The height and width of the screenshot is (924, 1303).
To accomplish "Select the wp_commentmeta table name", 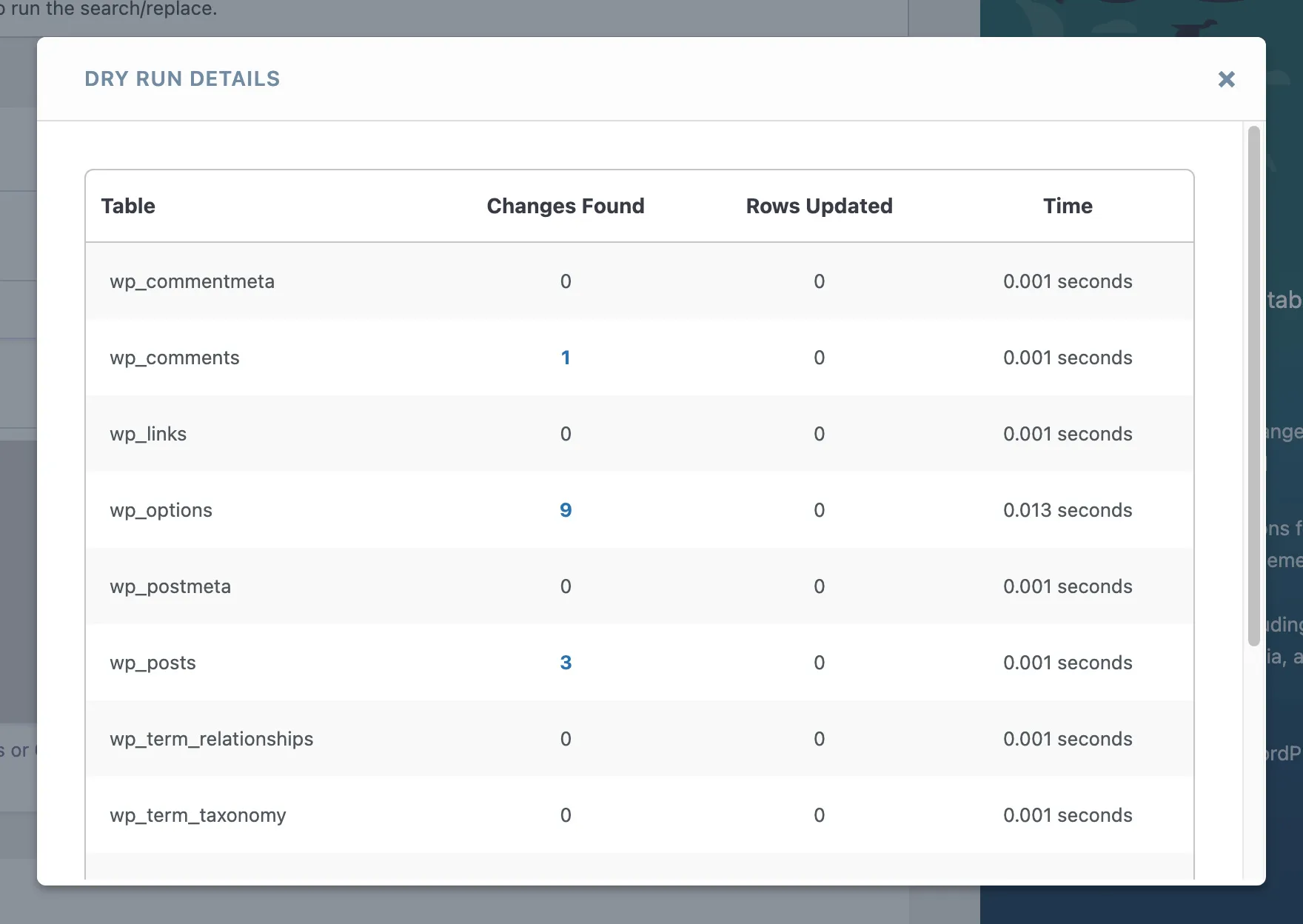I will [x=192, y=281].
